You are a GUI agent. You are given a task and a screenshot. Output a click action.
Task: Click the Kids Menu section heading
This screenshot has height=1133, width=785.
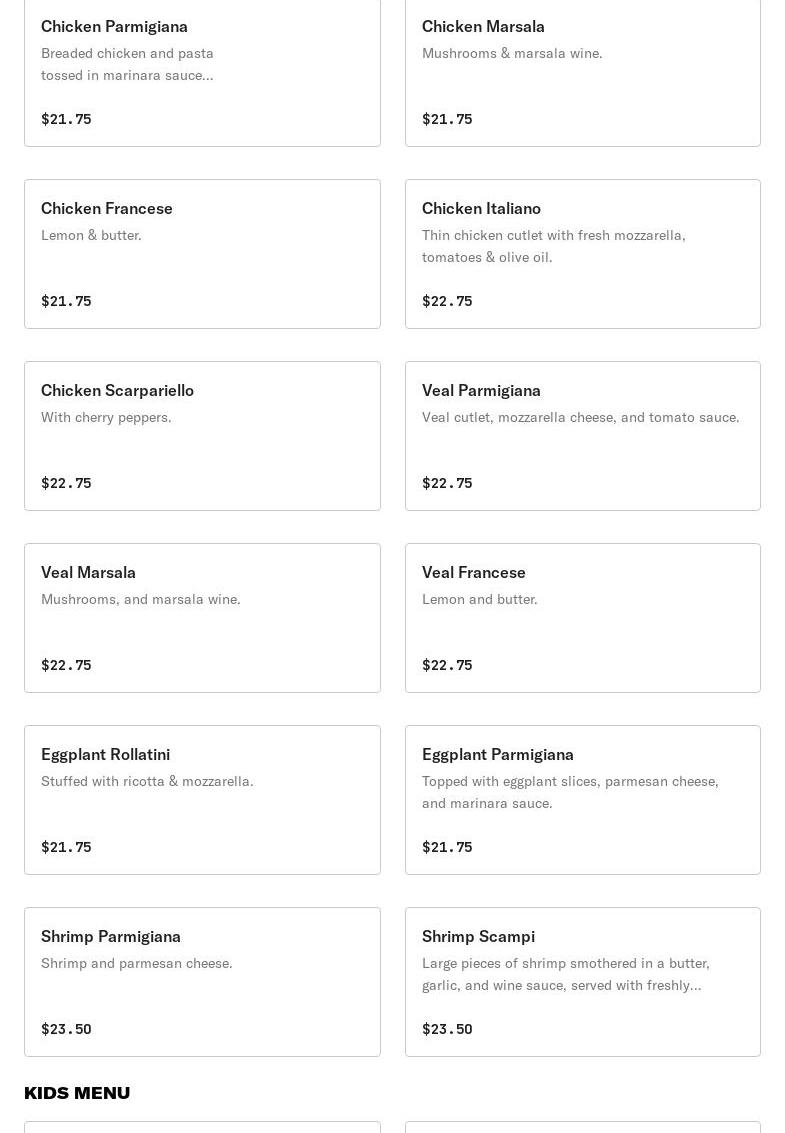[77, 1092]
